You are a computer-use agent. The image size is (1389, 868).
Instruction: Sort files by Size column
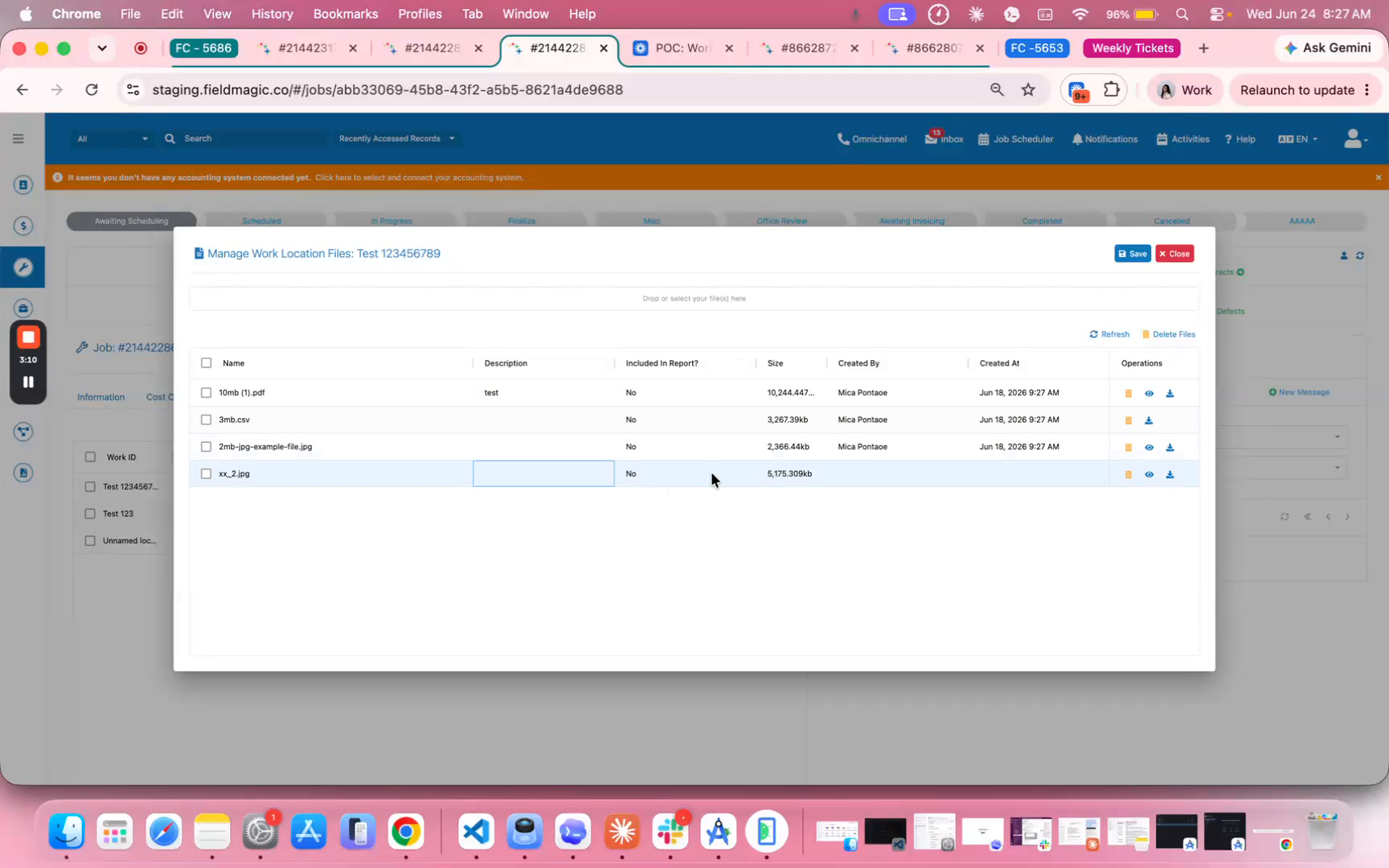click(775, 363)
